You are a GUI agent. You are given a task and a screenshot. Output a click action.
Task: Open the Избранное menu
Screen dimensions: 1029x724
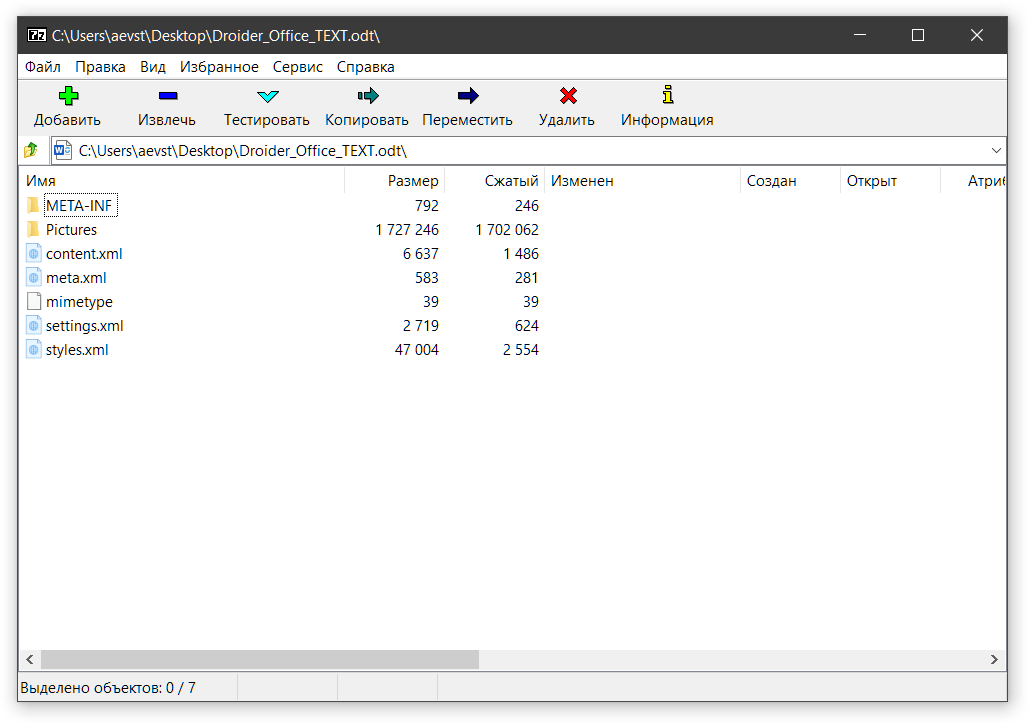click(x=219, y=67)
